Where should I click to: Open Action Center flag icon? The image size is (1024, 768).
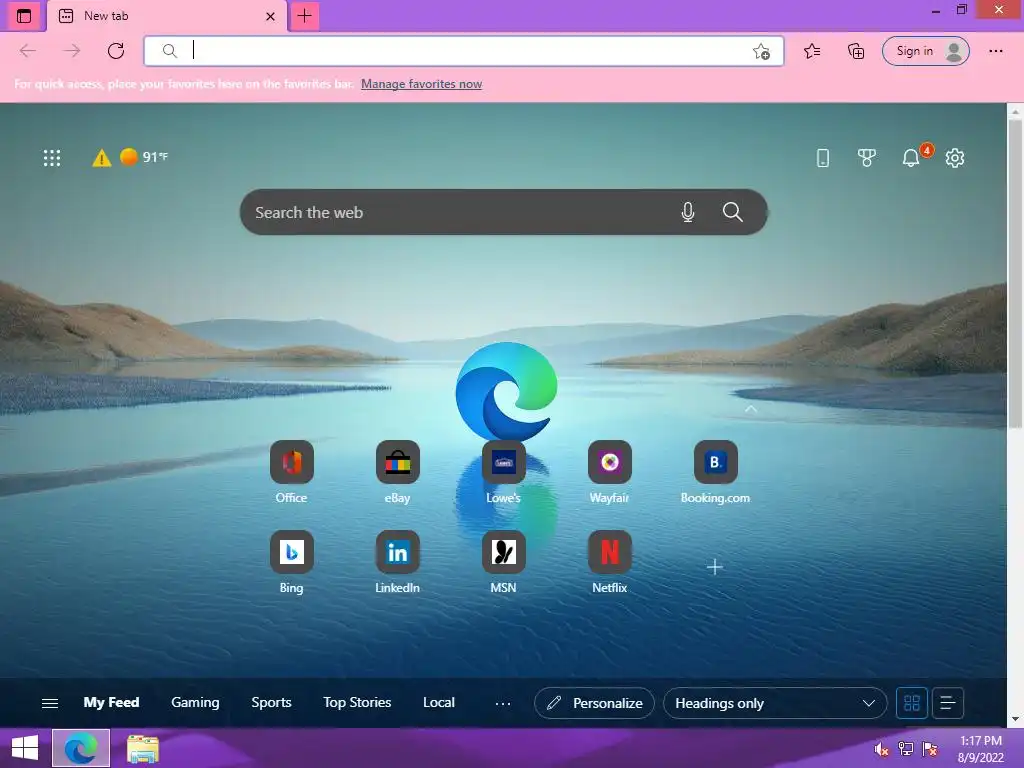tap(930, 749)
